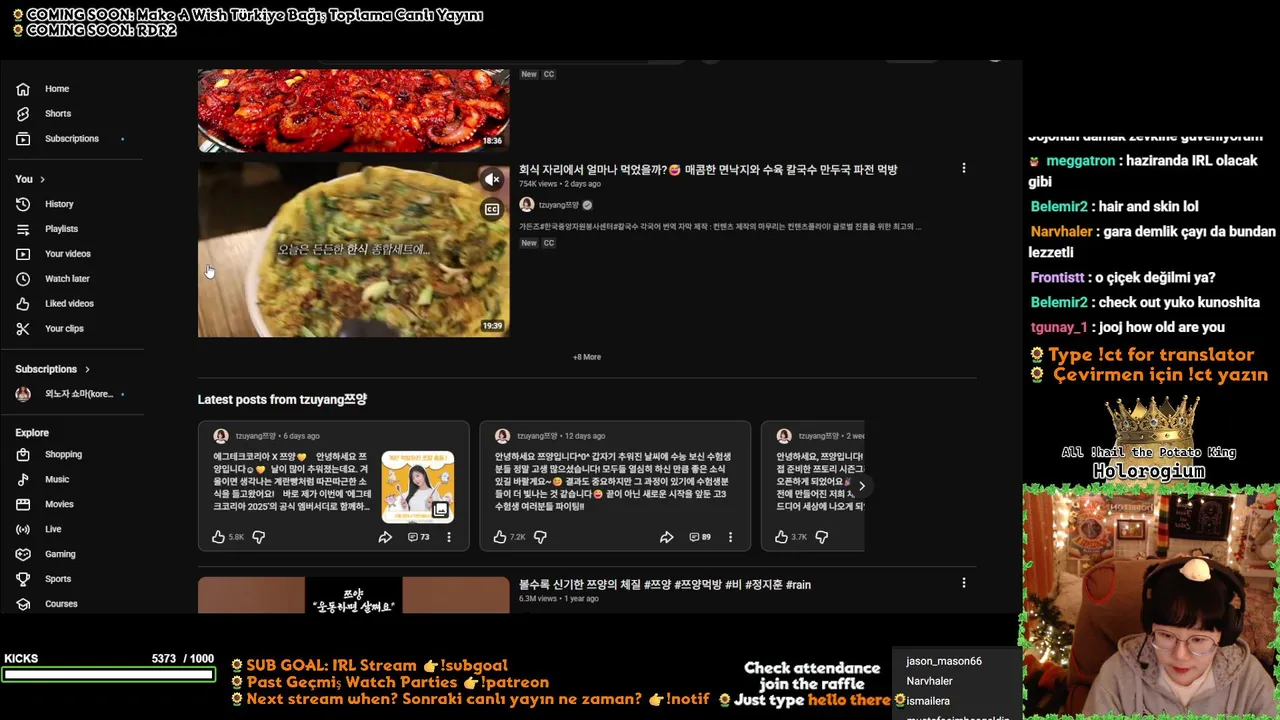Select the 'Latest posts from tzuyang' heading
Screen dimensions: 1280x720
click(x=282, y=400)
